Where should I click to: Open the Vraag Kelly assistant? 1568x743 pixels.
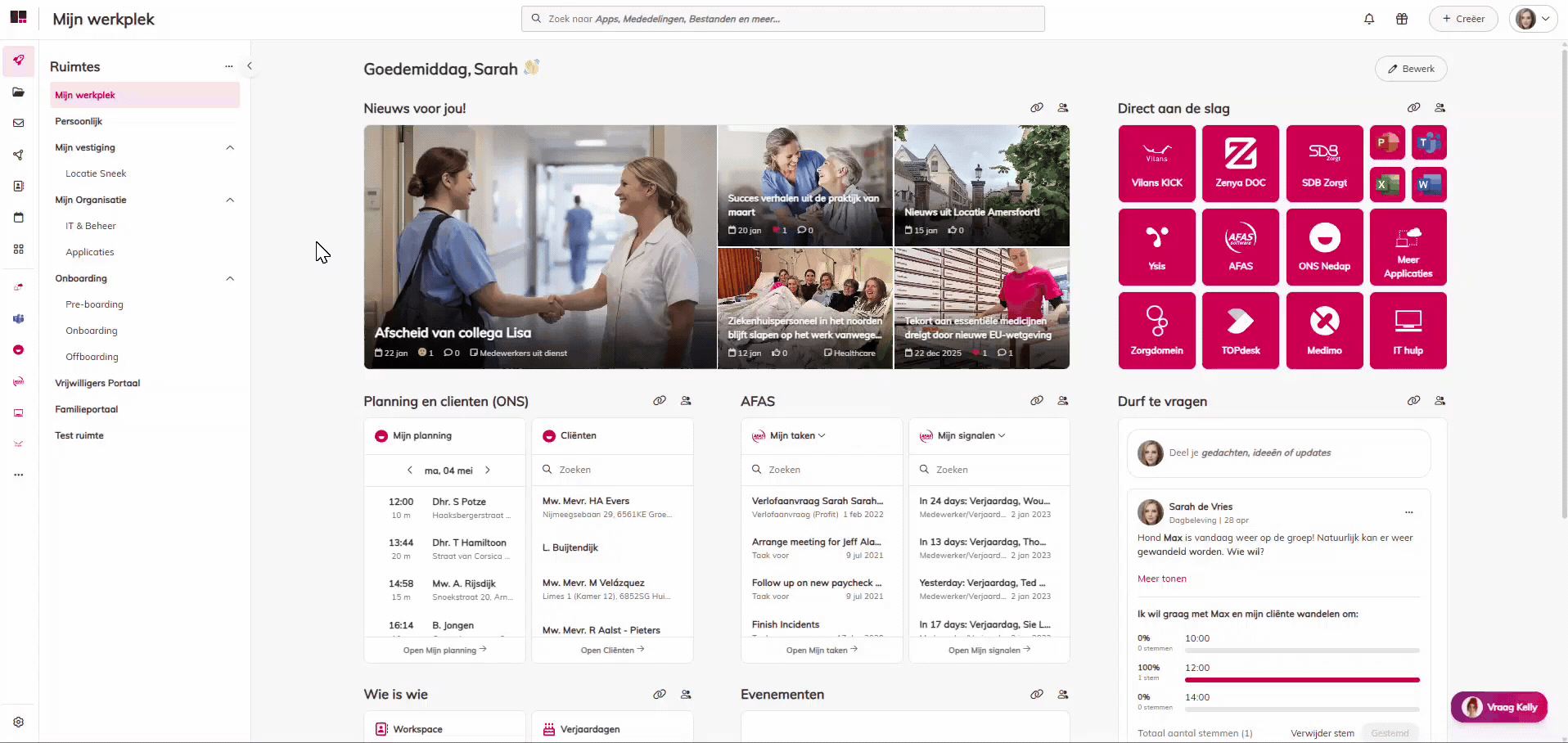point(1499,707)
